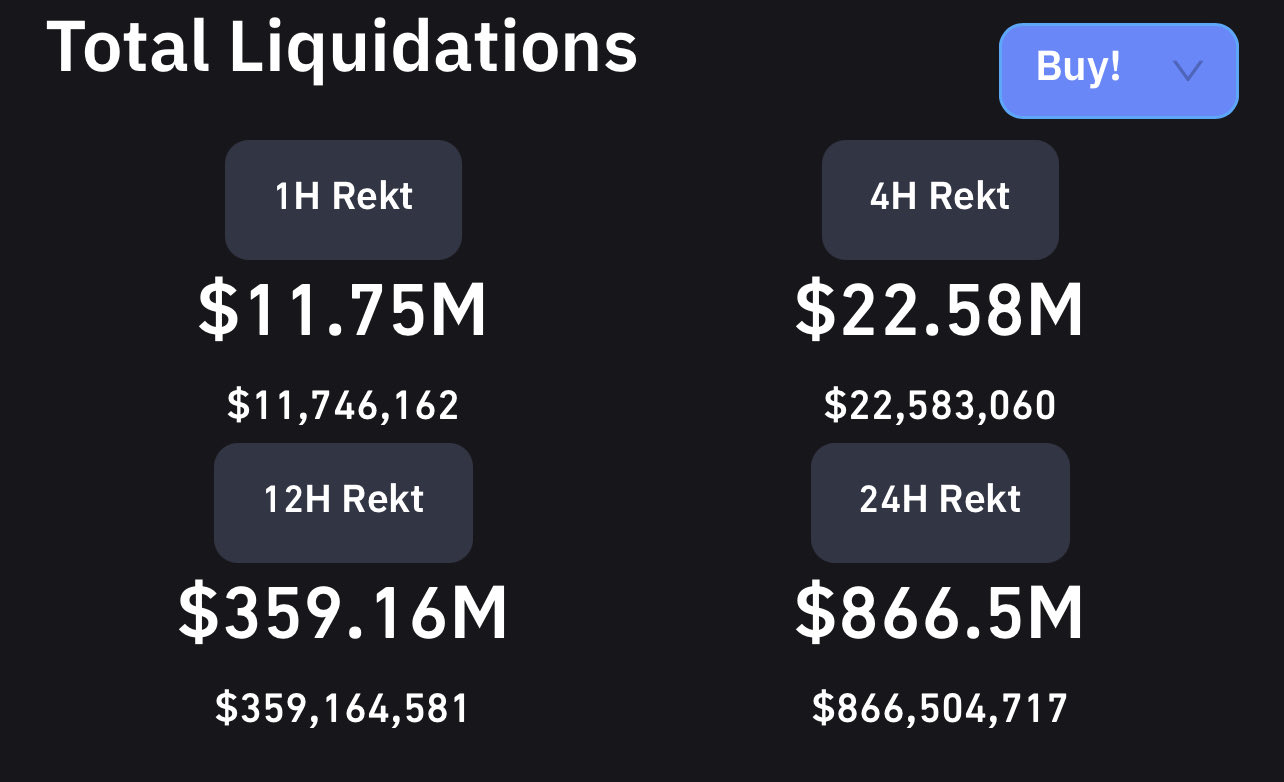Click the Buy! text label
Image resolution: width=1284 pixels, height=782 pixels.
pyautogui.click(x=1079, y=68)
